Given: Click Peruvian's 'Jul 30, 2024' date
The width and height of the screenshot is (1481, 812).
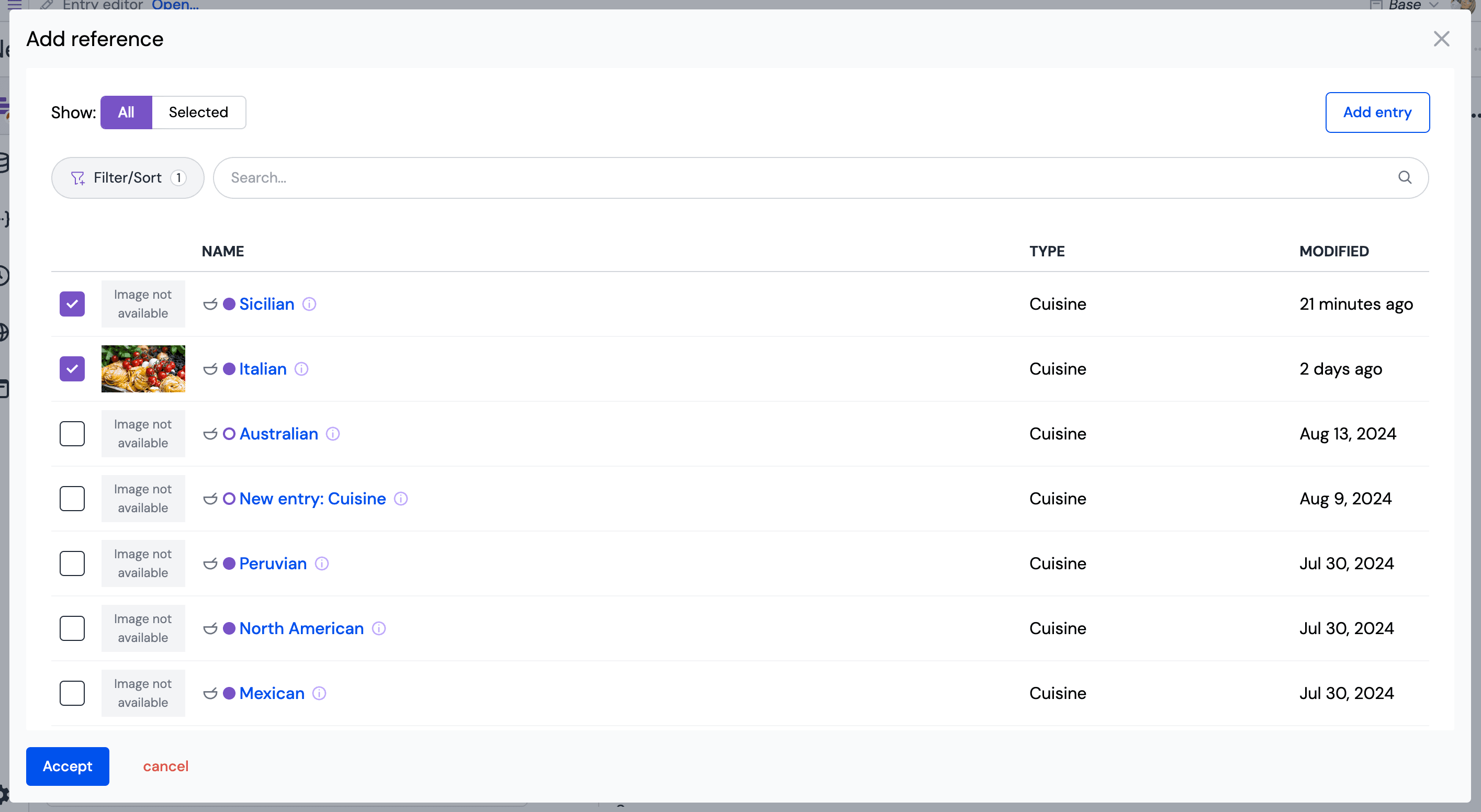Looking at the screenshot, I should click(1347, 564).
